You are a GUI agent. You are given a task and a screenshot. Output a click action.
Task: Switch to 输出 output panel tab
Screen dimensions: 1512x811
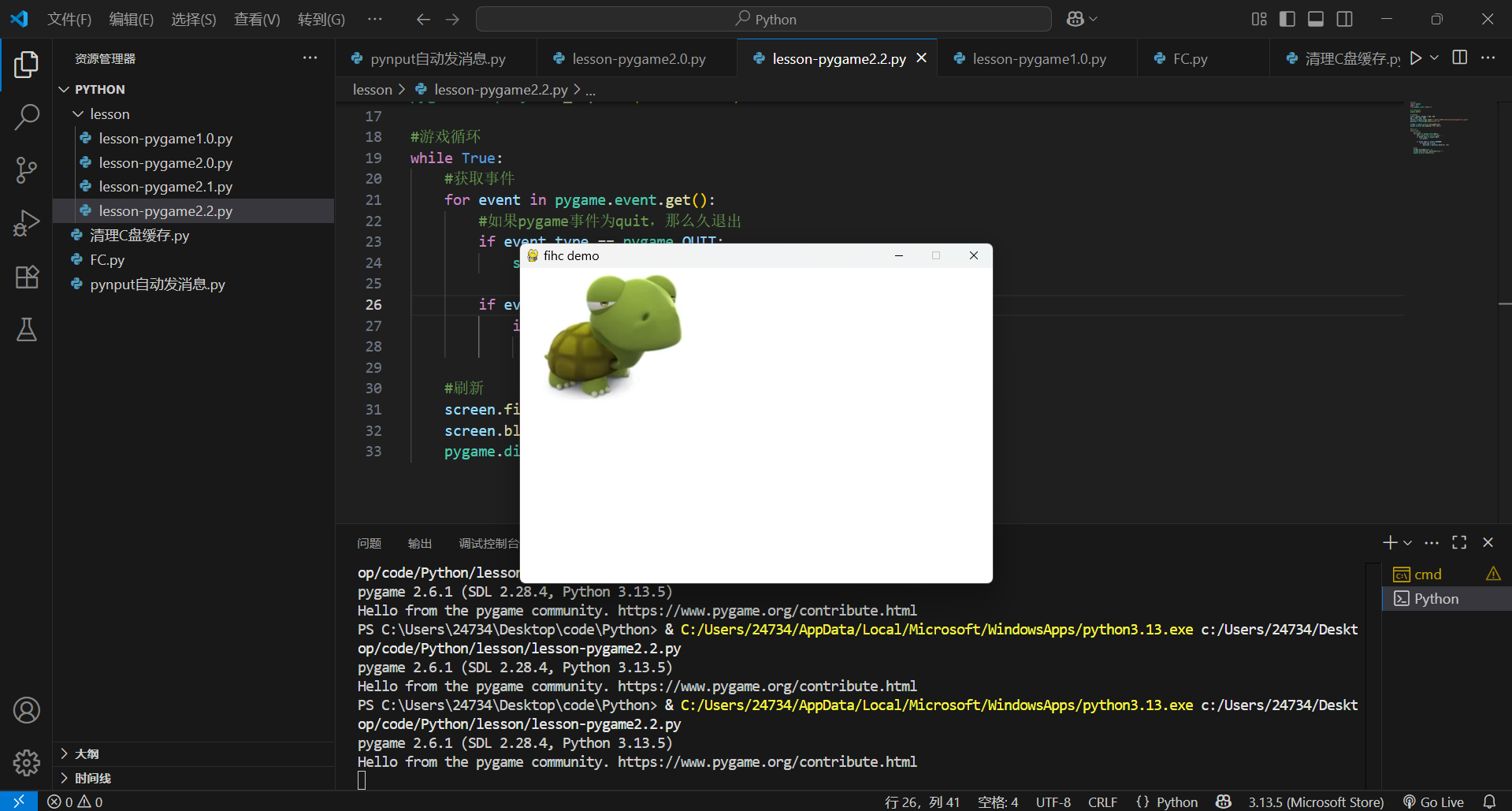(420, 543)
